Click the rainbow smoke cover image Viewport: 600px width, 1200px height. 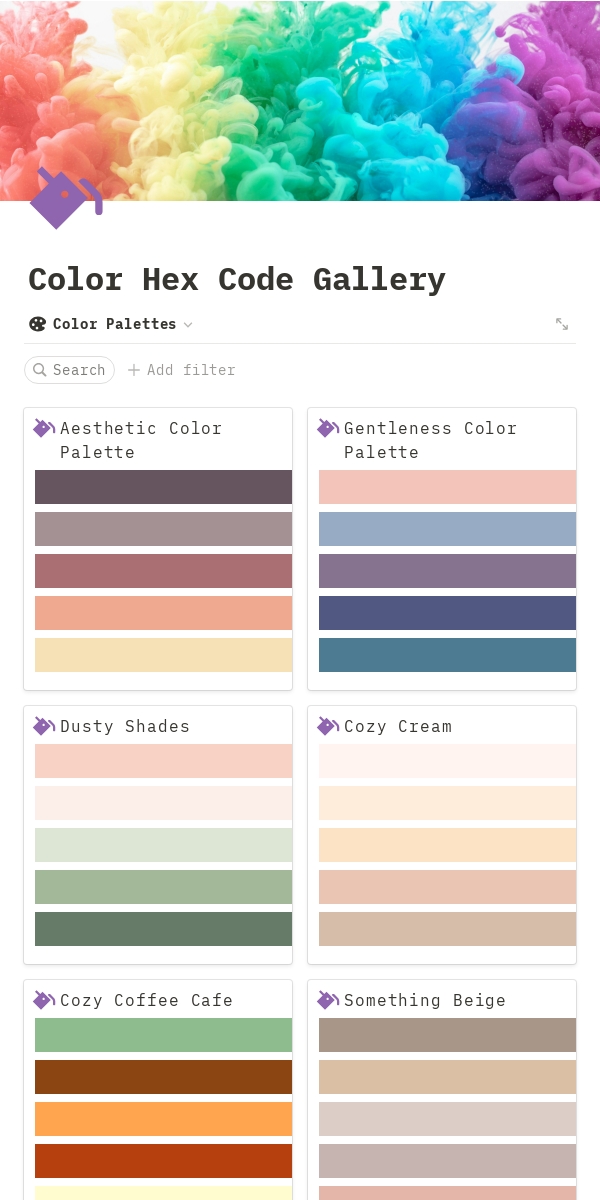click(x=300, y=90)
